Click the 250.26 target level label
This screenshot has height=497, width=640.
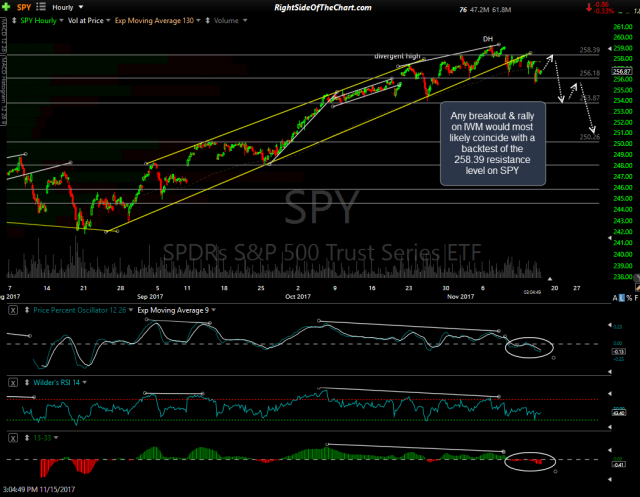click(x=590, y=137)
